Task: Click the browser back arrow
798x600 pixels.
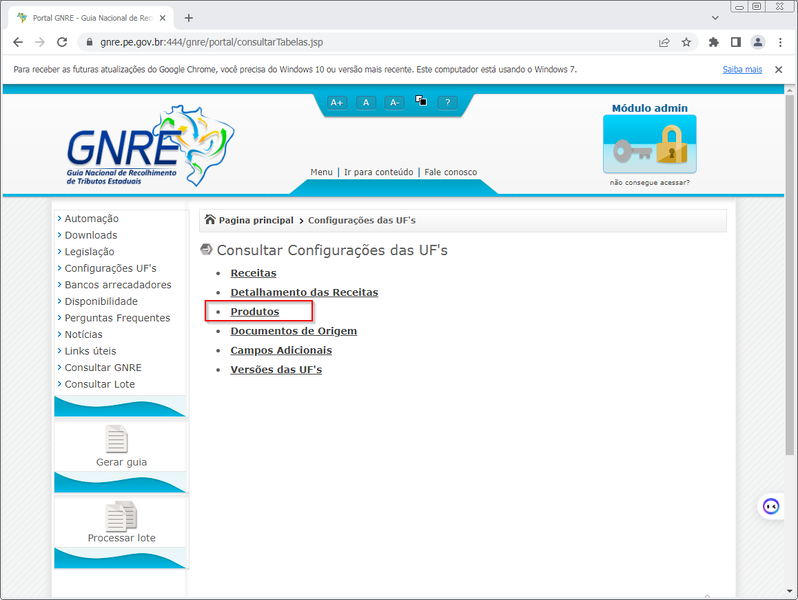Action: coord(18,42)
